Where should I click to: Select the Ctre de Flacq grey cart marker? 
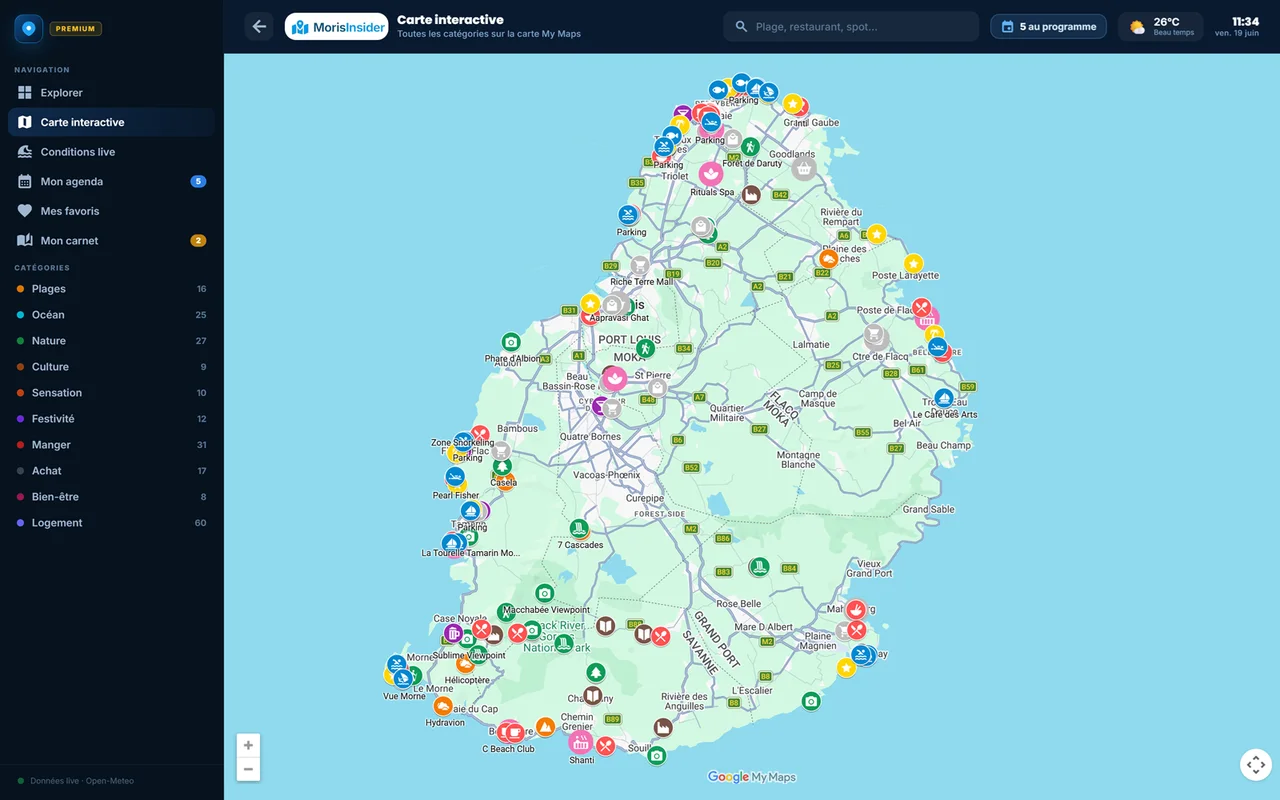click(x=875, y=337)
